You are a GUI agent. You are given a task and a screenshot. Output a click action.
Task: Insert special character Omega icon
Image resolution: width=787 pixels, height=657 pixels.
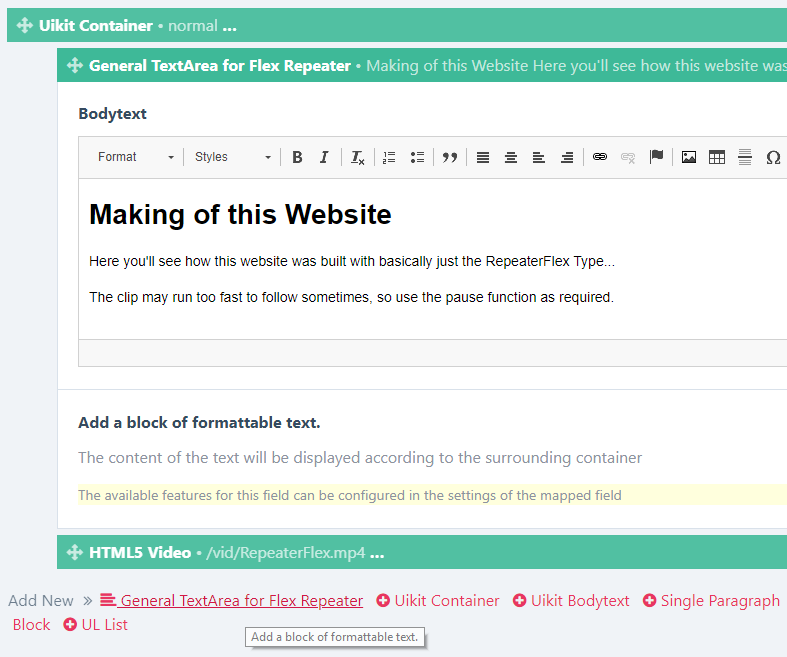[x=773, y=157]
